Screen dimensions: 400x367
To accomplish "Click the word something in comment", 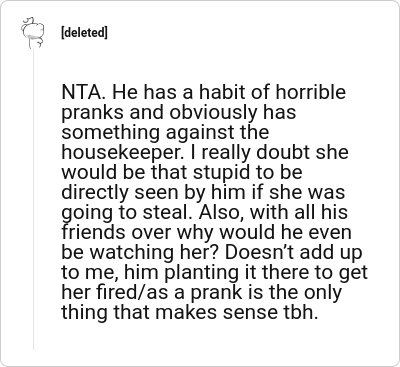I will coord(111,133).
